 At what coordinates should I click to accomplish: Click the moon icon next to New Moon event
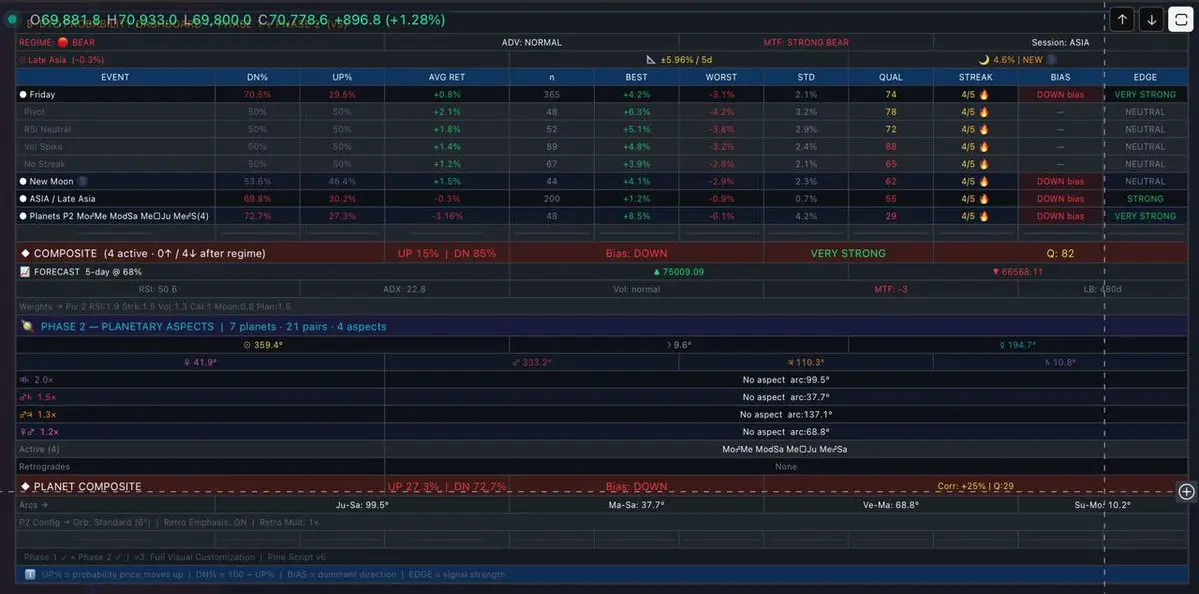coord(83,182)
